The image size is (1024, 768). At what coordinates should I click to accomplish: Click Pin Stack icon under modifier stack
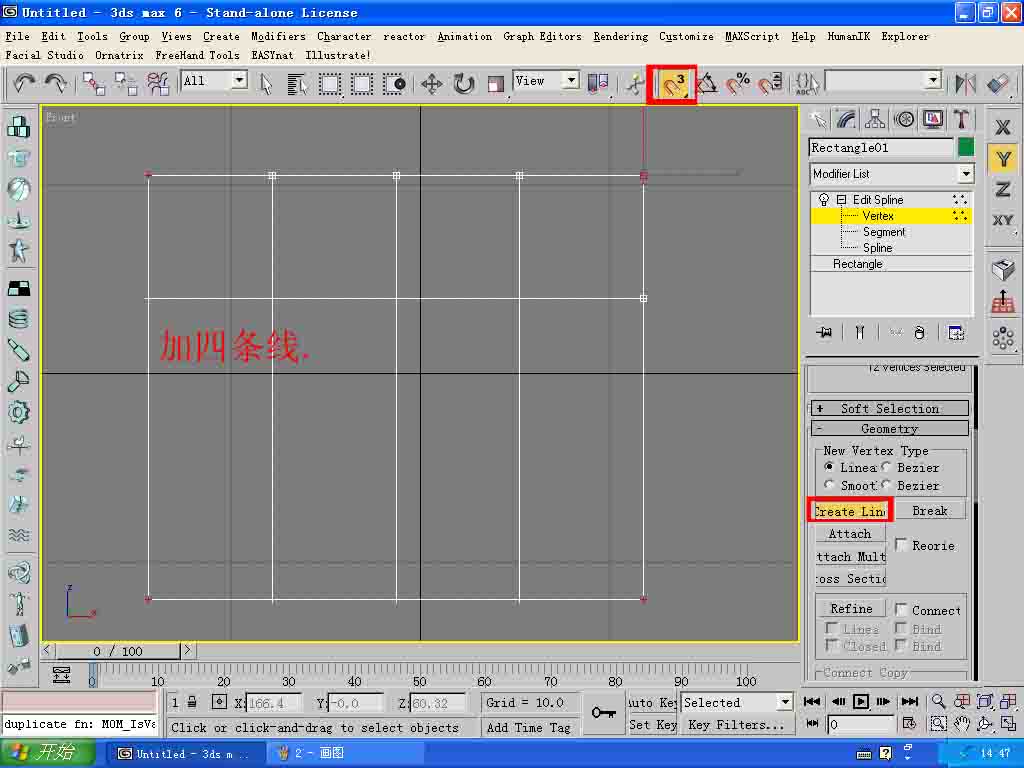click(824, 332)
